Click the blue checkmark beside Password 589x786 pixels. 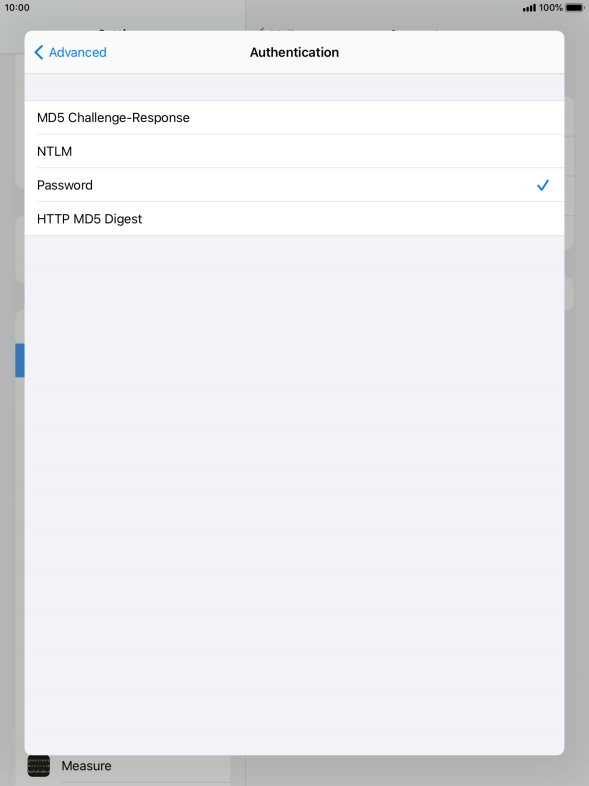pyautogui.click(x=543, y=185)
